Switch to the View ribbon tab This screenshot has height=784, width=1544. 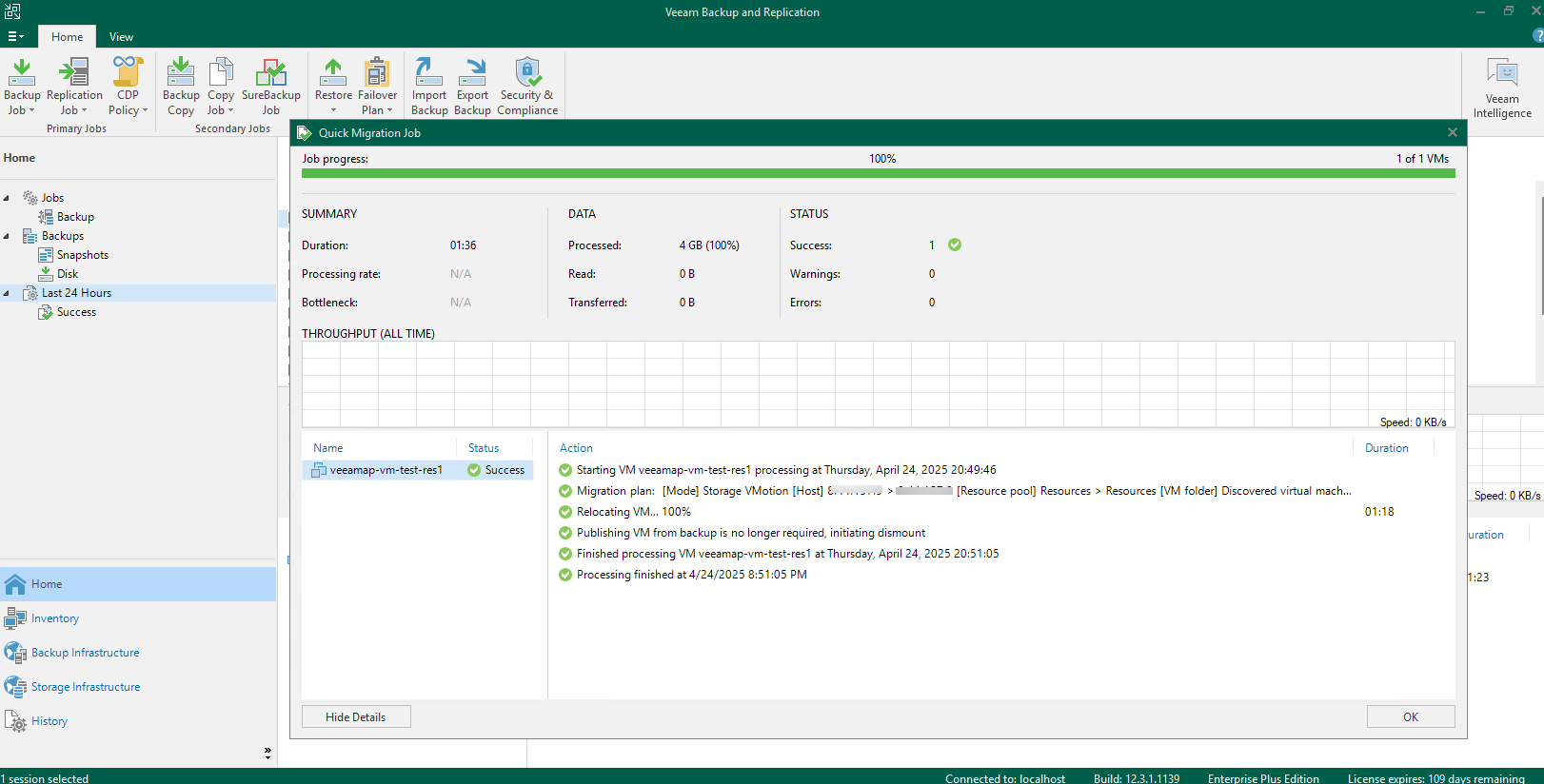pos(121,37)
